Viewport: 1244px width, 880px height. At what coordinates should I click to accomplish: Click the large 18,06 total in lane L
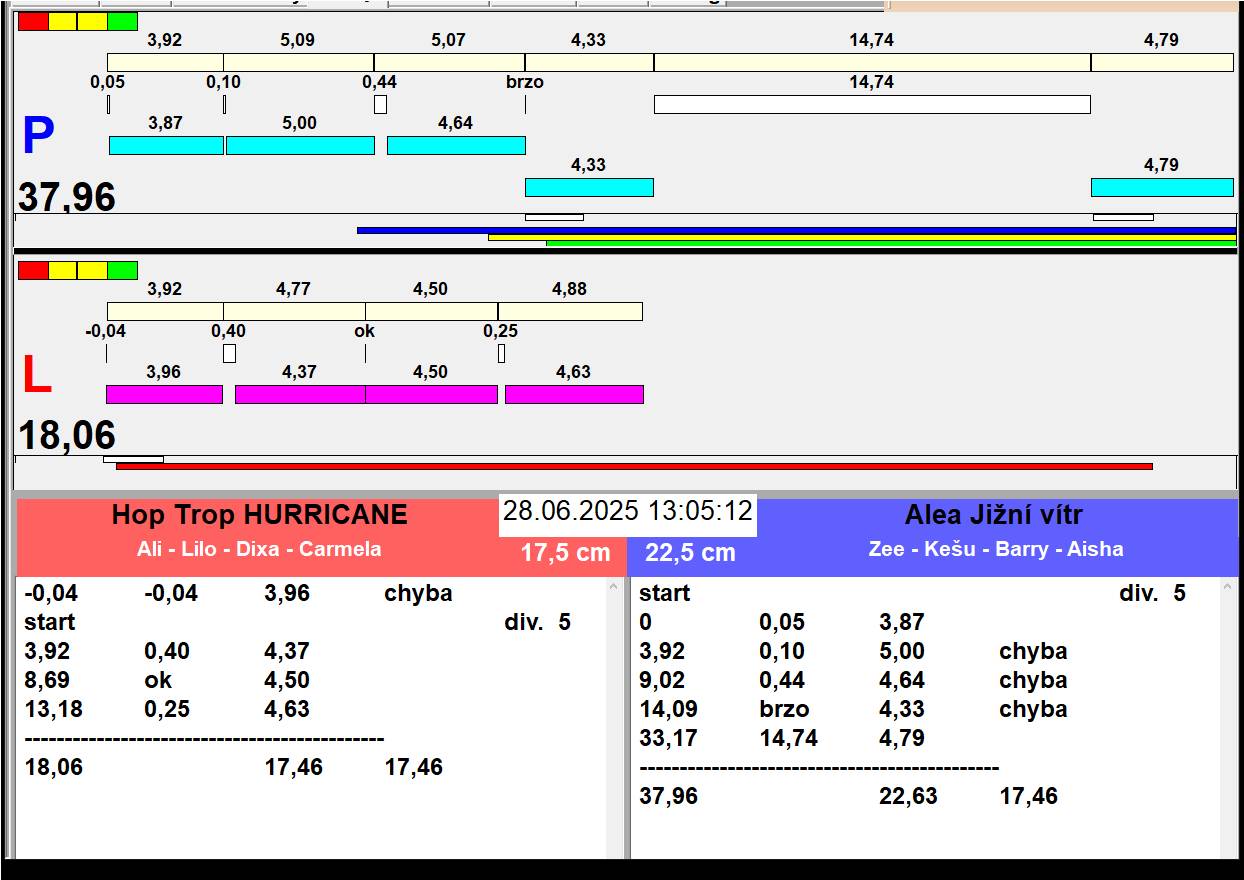point(67,436)
